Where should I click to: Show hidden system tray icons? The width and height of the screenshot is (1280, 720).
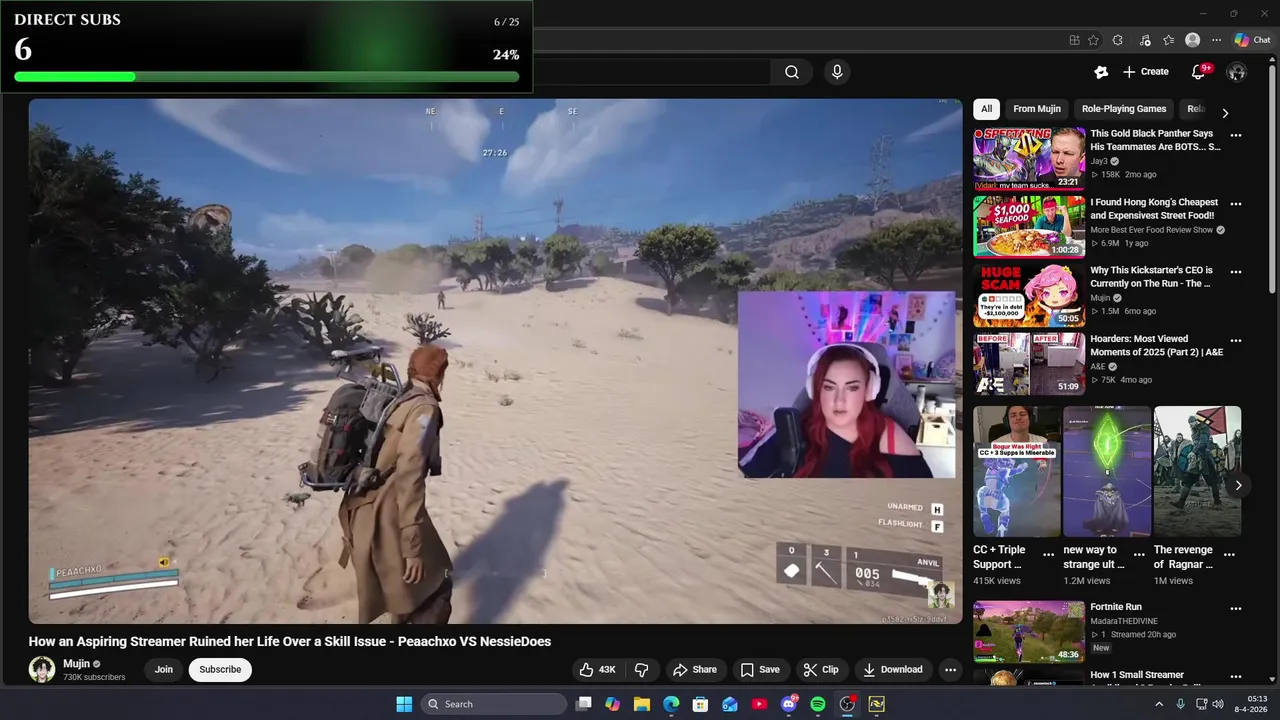(1159, 704)
